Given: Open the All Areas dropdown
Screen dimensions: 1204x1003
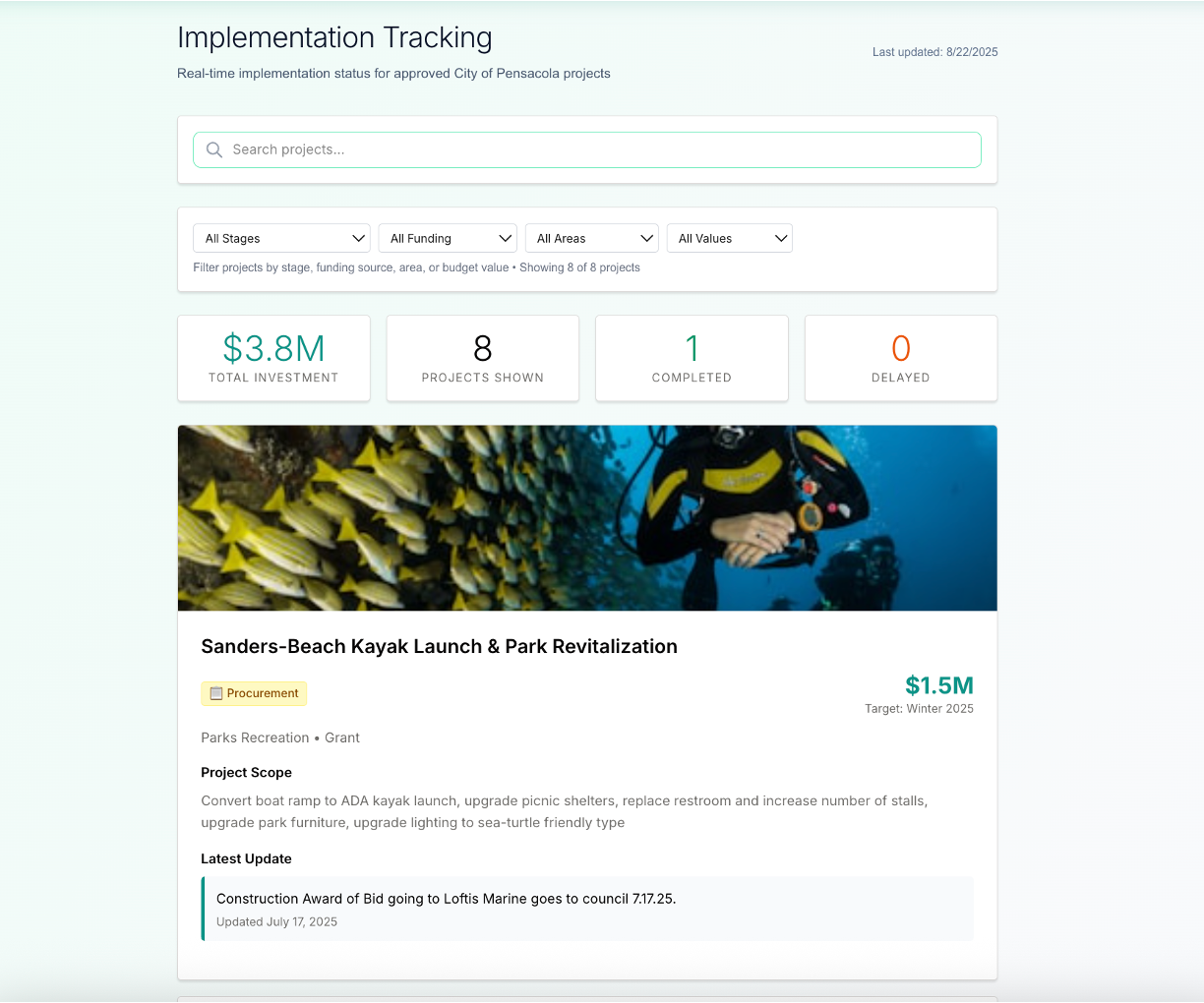Looking at the screenshot, I should click(591, 239).
